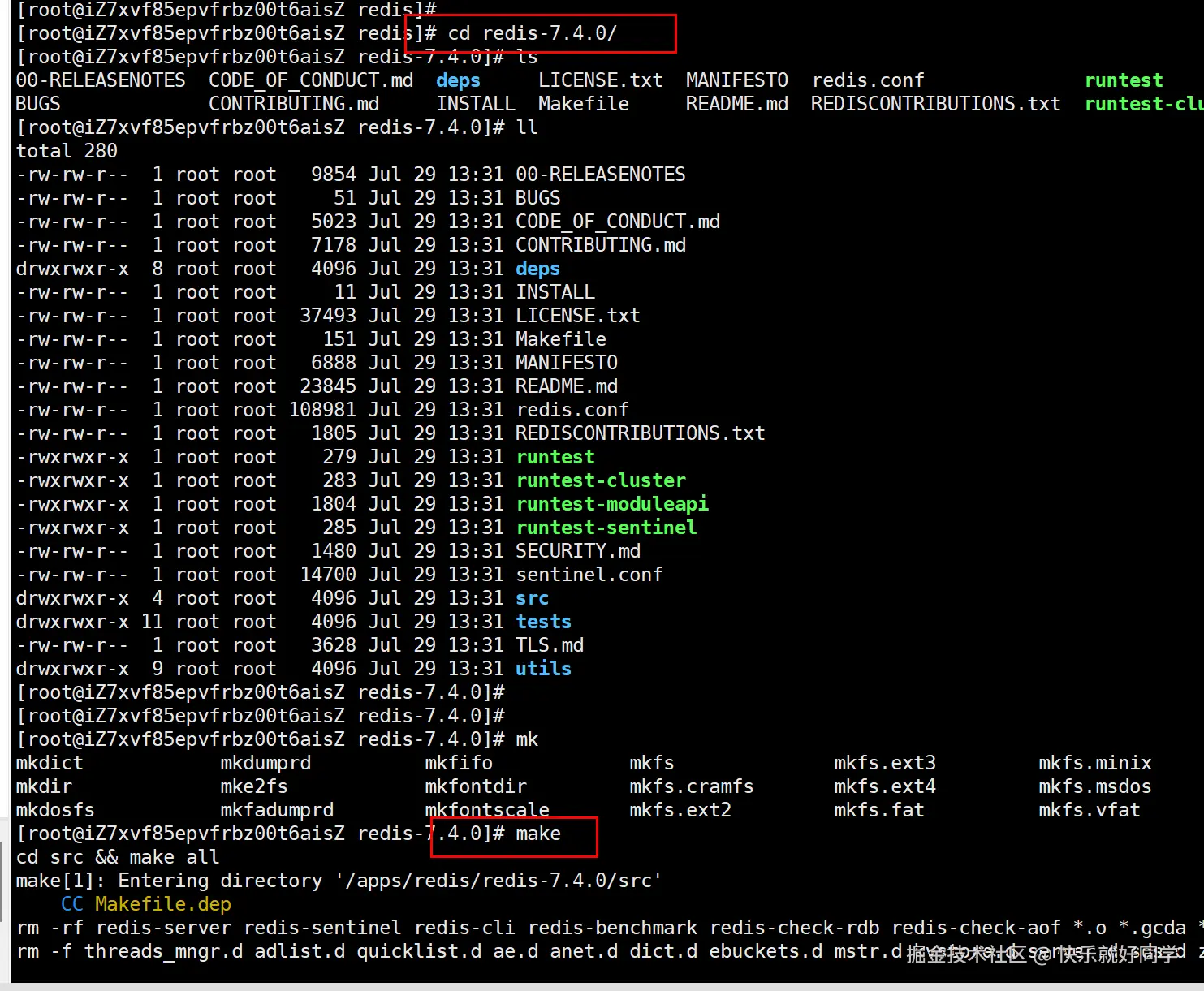Click 'mkfadumprd' completion suggestion
1204x991 pixels.
(x=277, y=810)
